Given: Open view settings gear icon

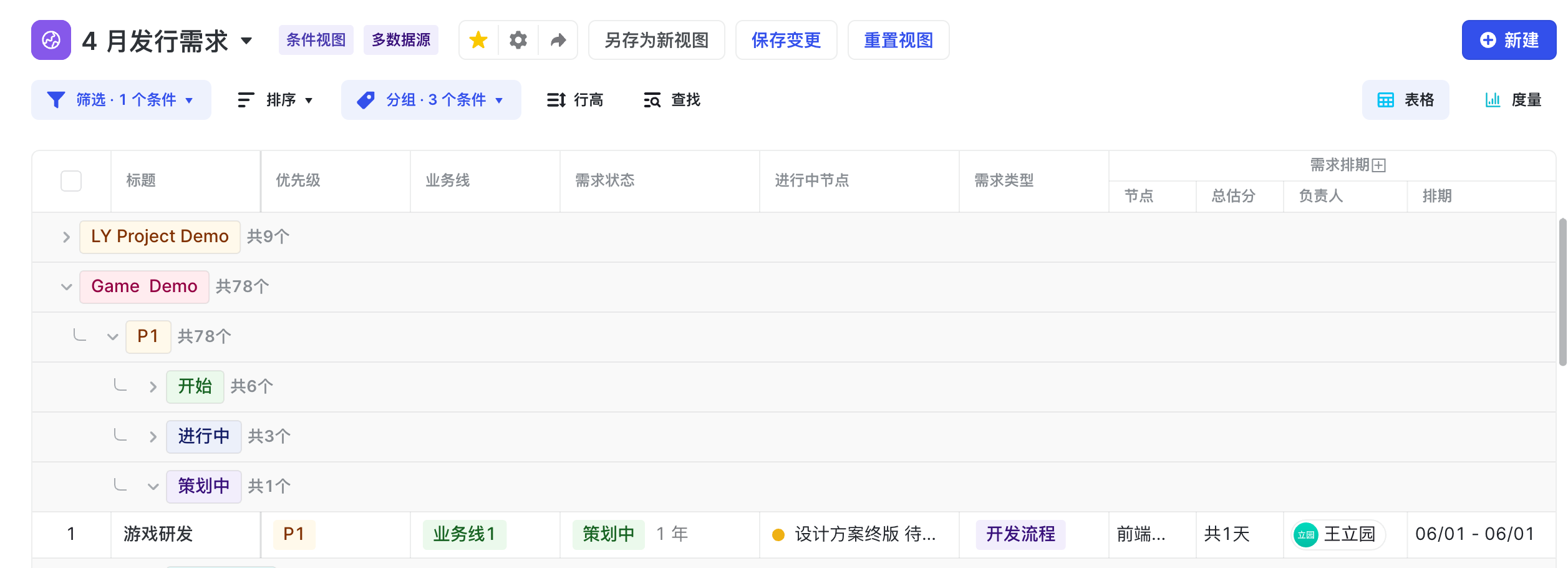Looking at the screenshot, I should point(518,40).
